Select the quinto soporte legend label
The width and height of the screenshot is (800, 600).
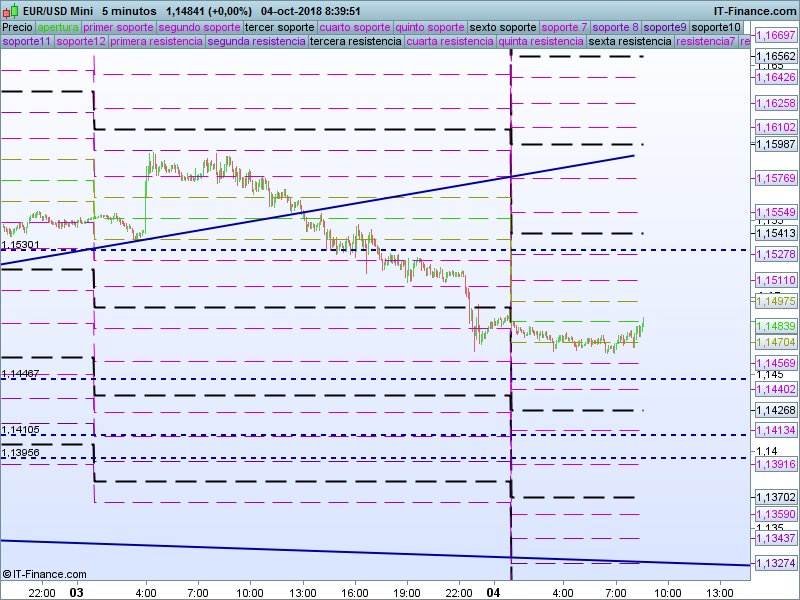pos(430,27)
